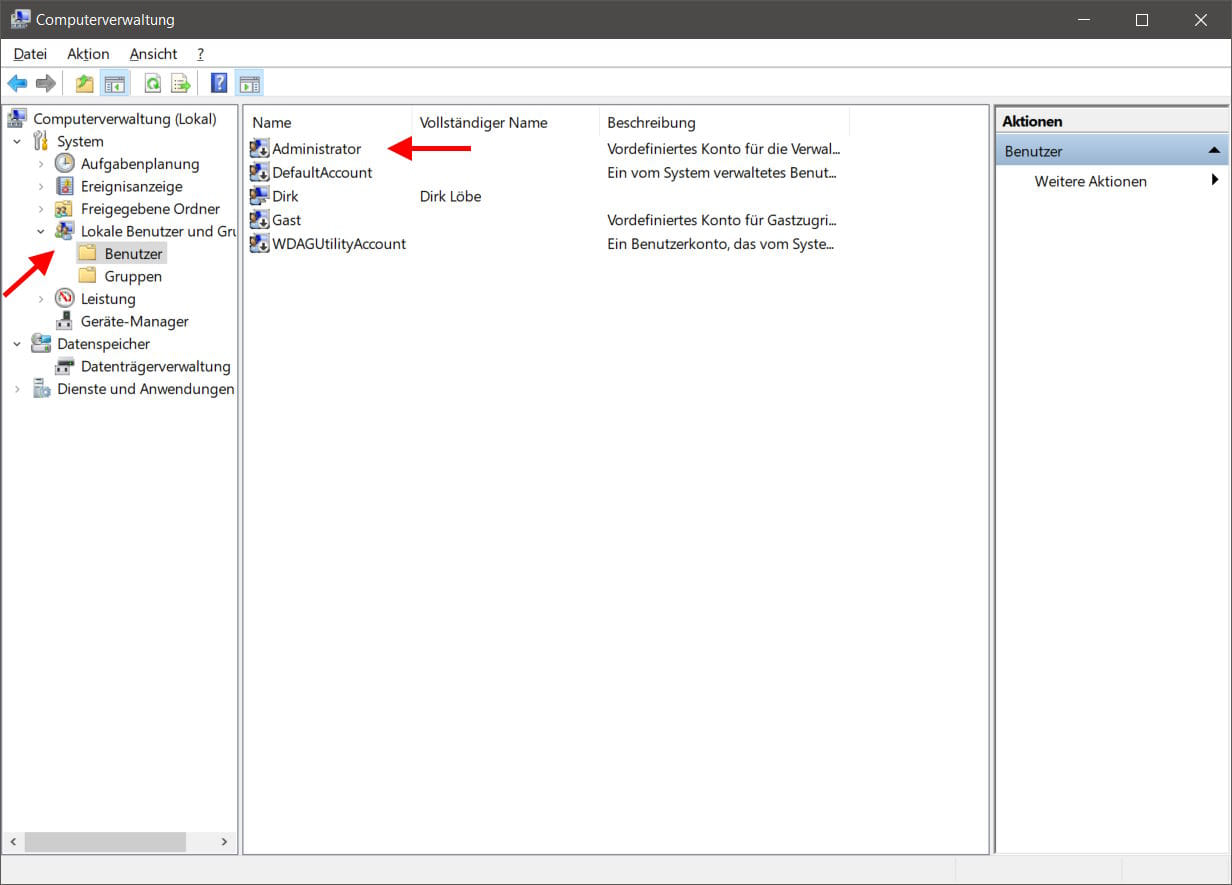Collapse the Datenspeicher node
Screen dimensions: 1232x885
[17, 344]
